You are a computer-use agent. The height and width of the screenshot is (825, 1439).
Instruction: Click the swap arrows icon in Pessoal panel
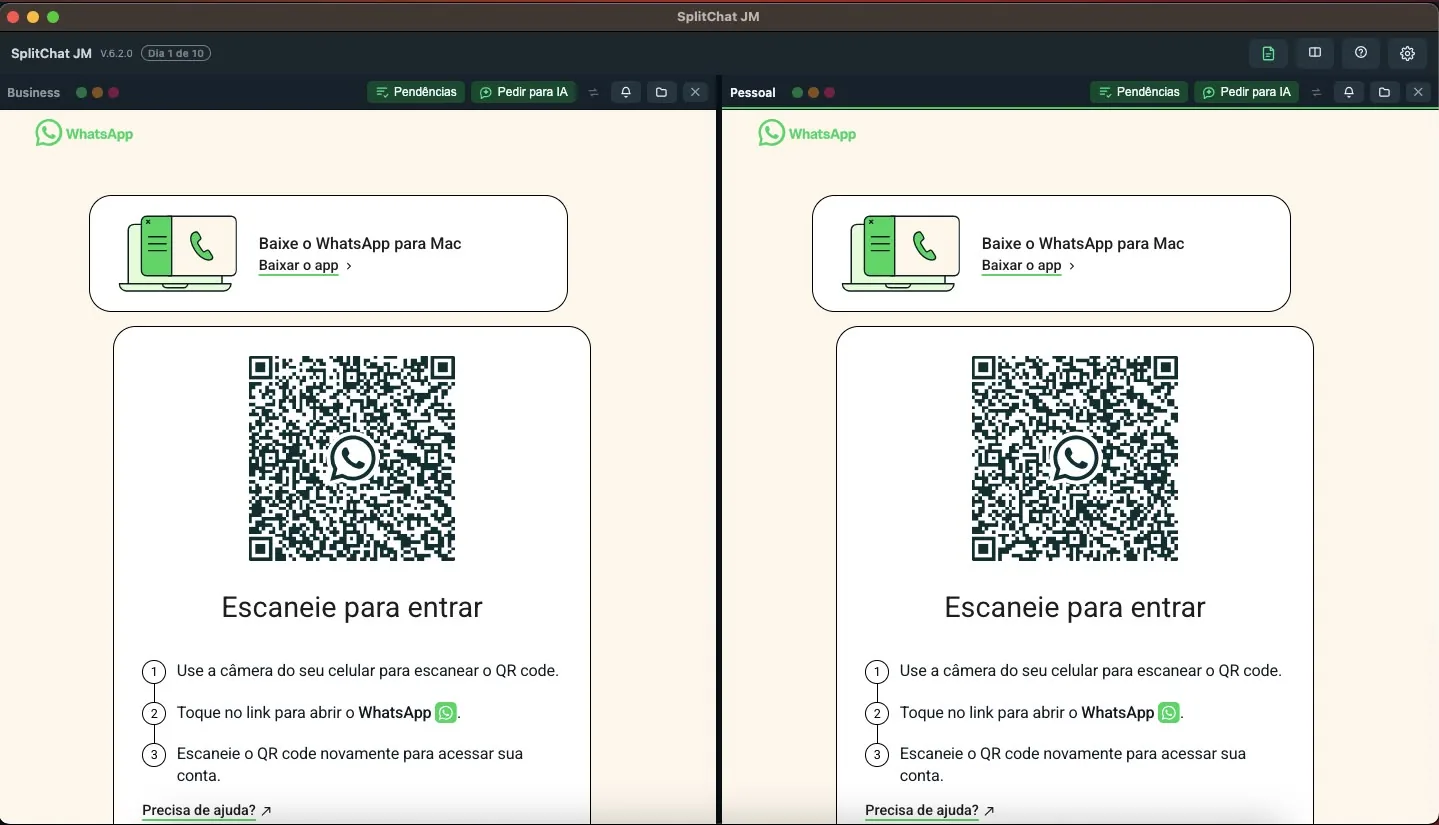click(1316, 92)
